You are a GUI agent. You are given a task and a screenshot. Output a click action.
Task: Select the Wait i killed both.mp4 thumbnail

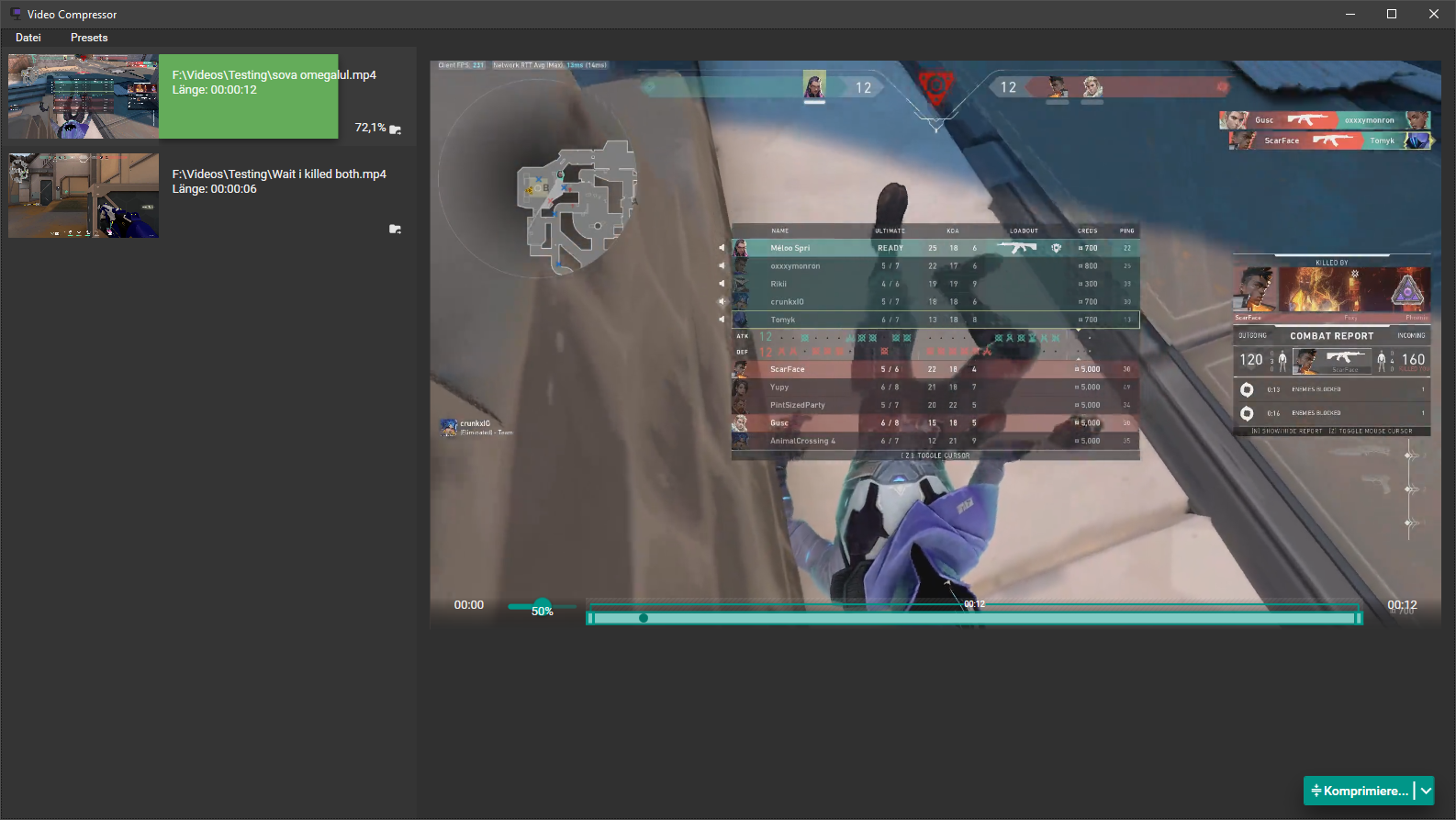coord(84,196)
